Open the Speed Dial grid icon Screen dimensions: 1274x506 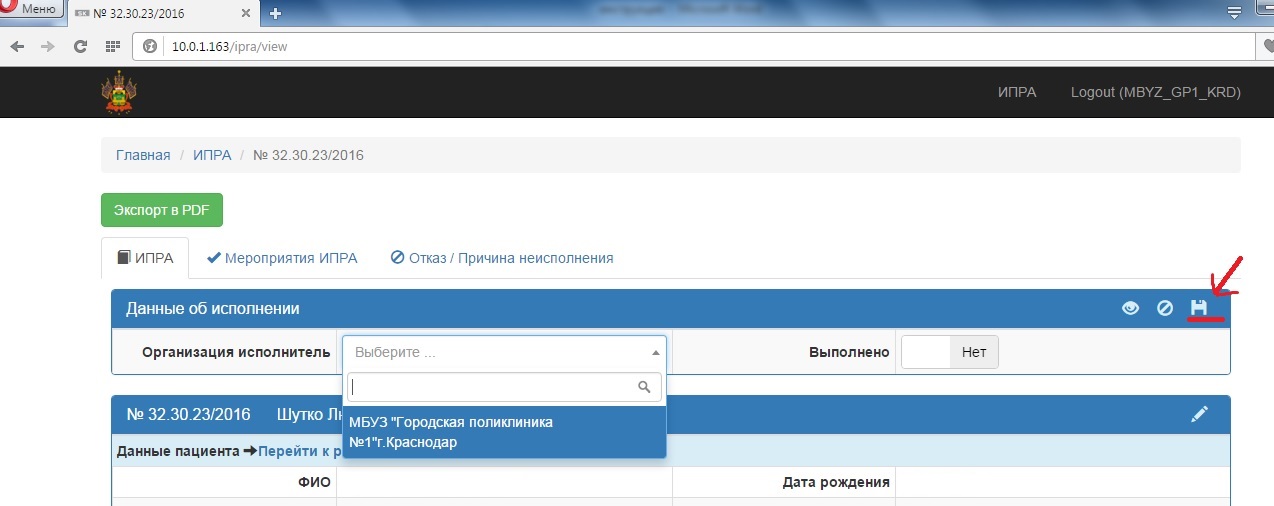[x=112, y=47]
